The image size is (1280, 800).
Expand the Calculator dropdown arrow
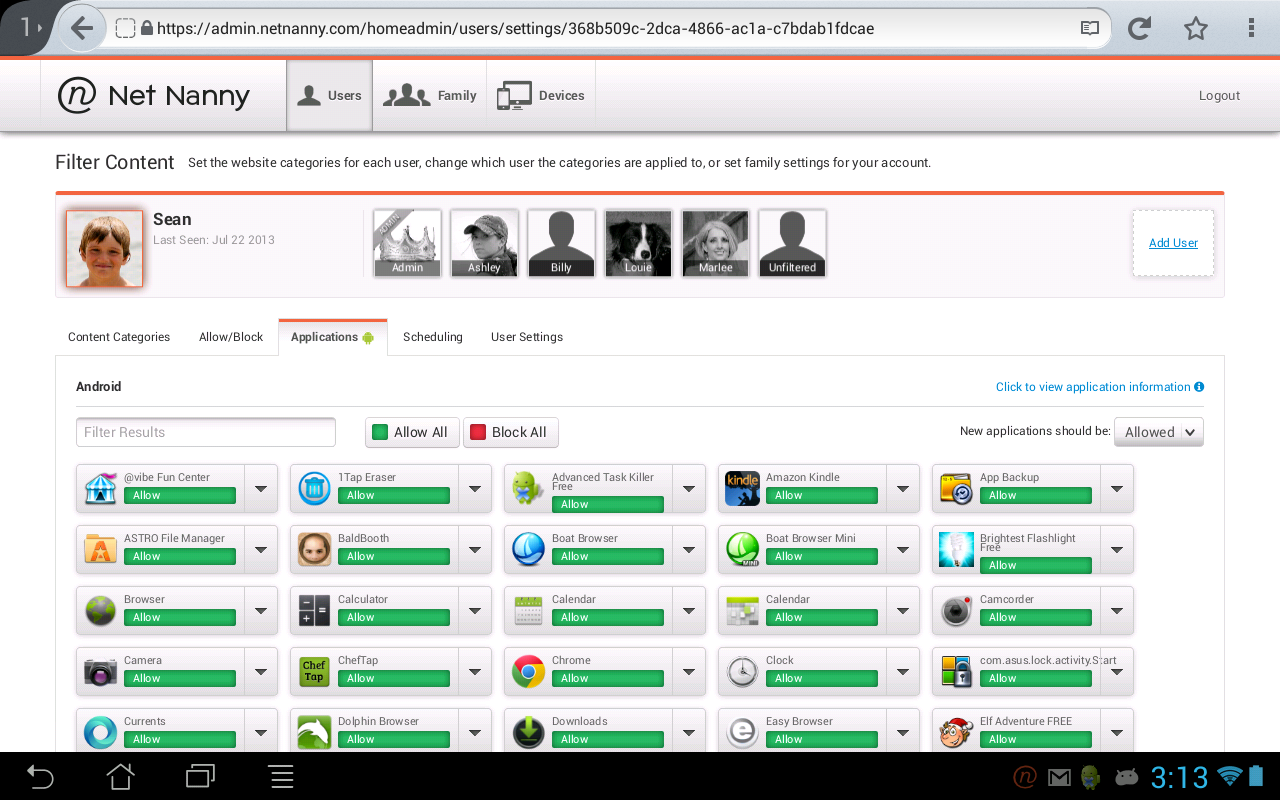pos(475,611)
